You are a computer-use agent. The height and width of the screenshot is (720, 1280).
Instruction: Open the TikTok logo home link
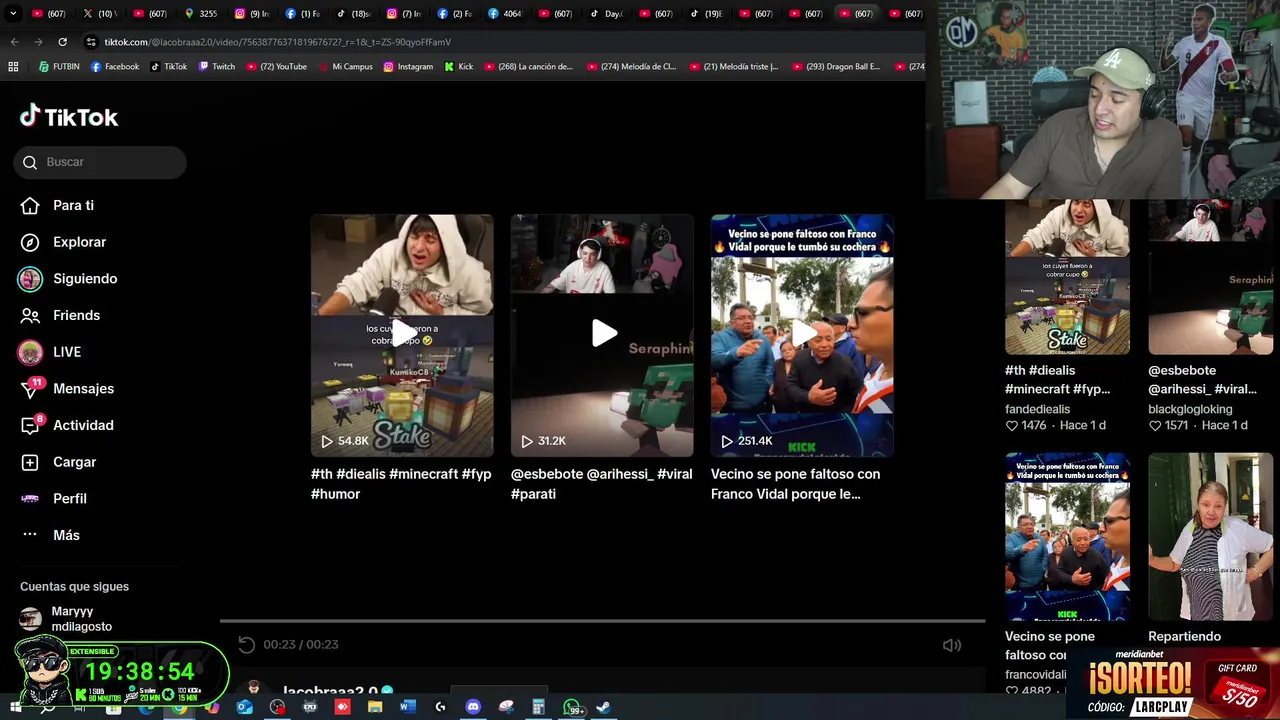tap(69, 117)
